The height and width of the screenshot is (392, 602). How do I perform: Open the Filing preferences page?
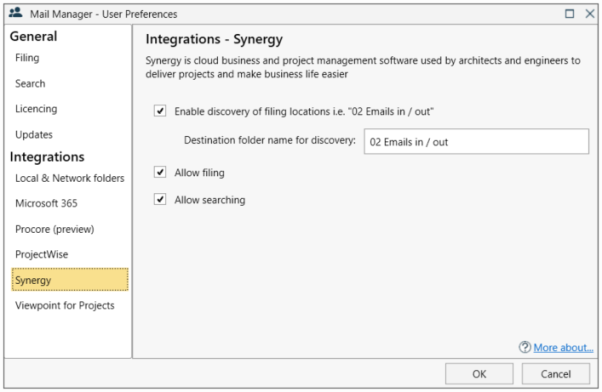[27, 58]
